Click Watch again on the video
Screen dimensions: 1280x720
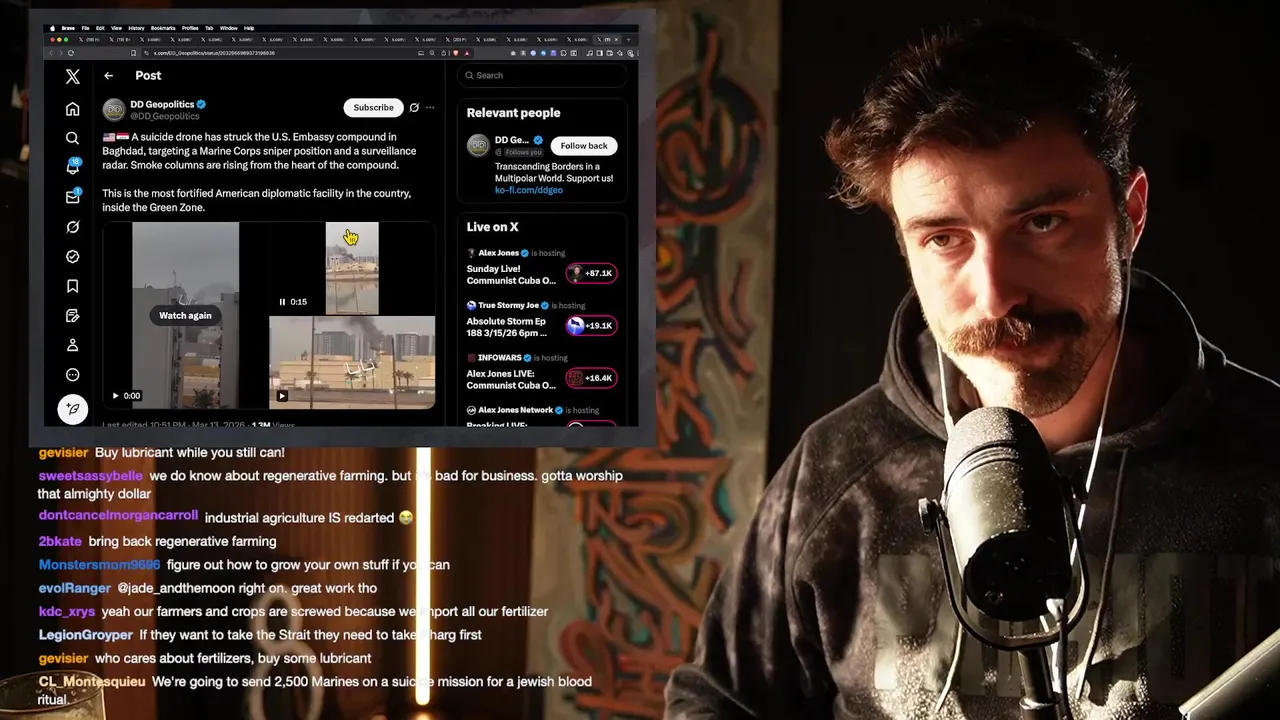coord(185,316)
